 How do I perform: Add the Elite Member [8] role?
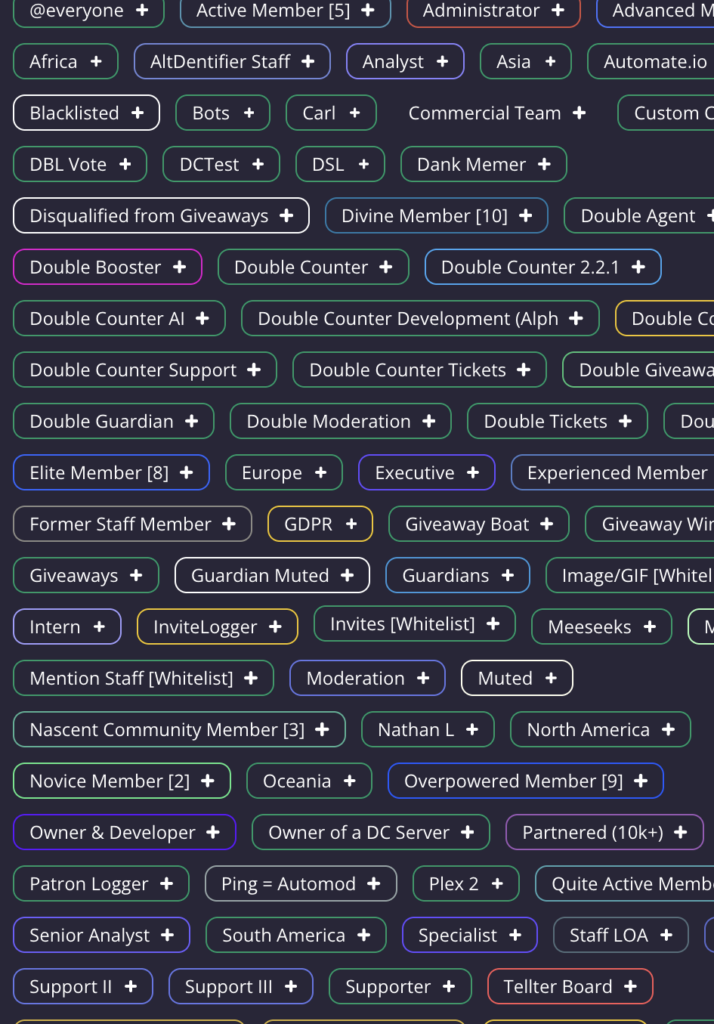[x=110, y=472]
